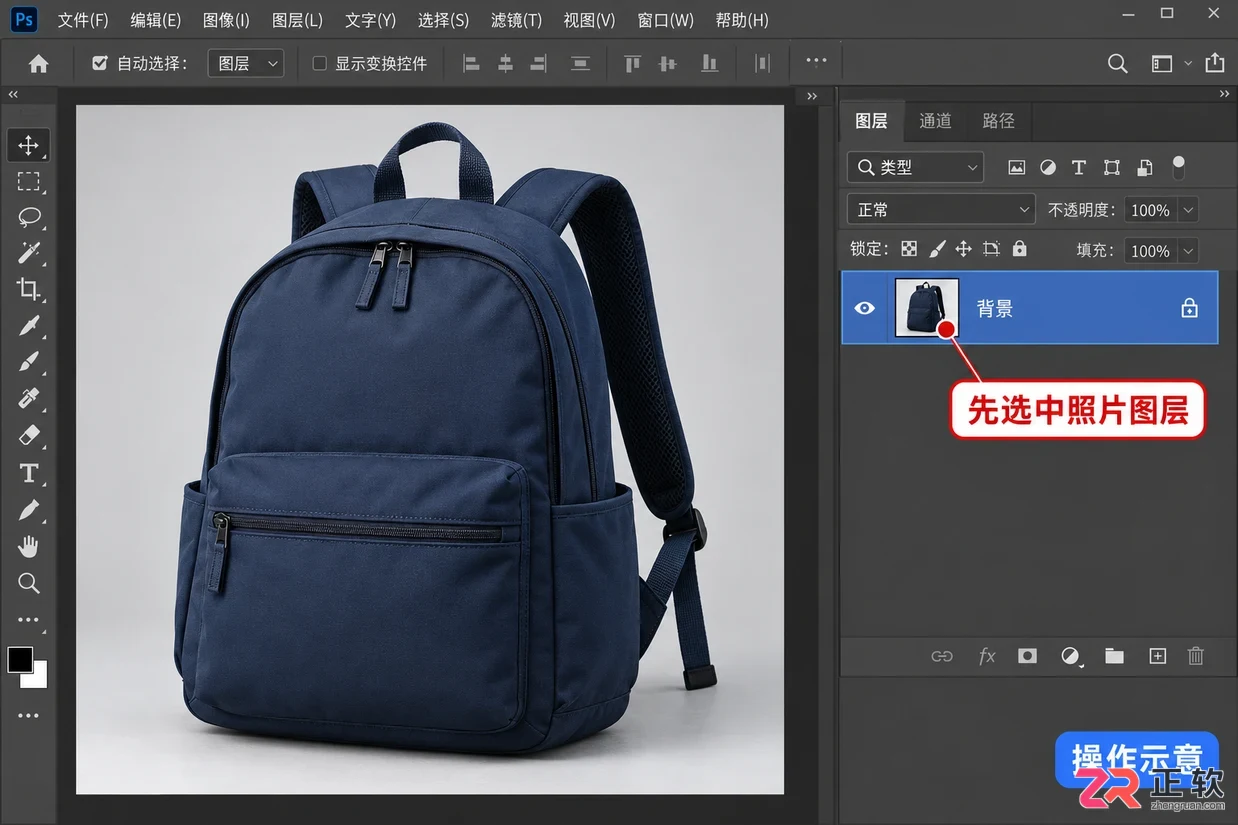
Task: Open the 类型 filter dropdown
Action: (915, 167)
